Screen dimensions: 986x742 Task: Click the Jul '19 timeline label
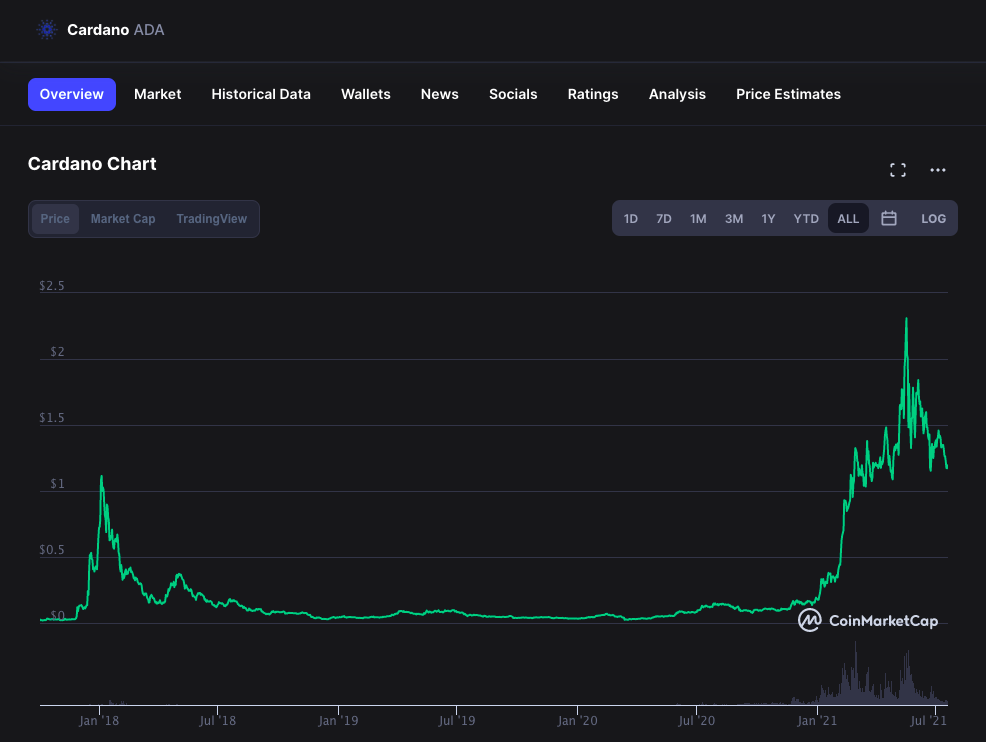[457, 721]
